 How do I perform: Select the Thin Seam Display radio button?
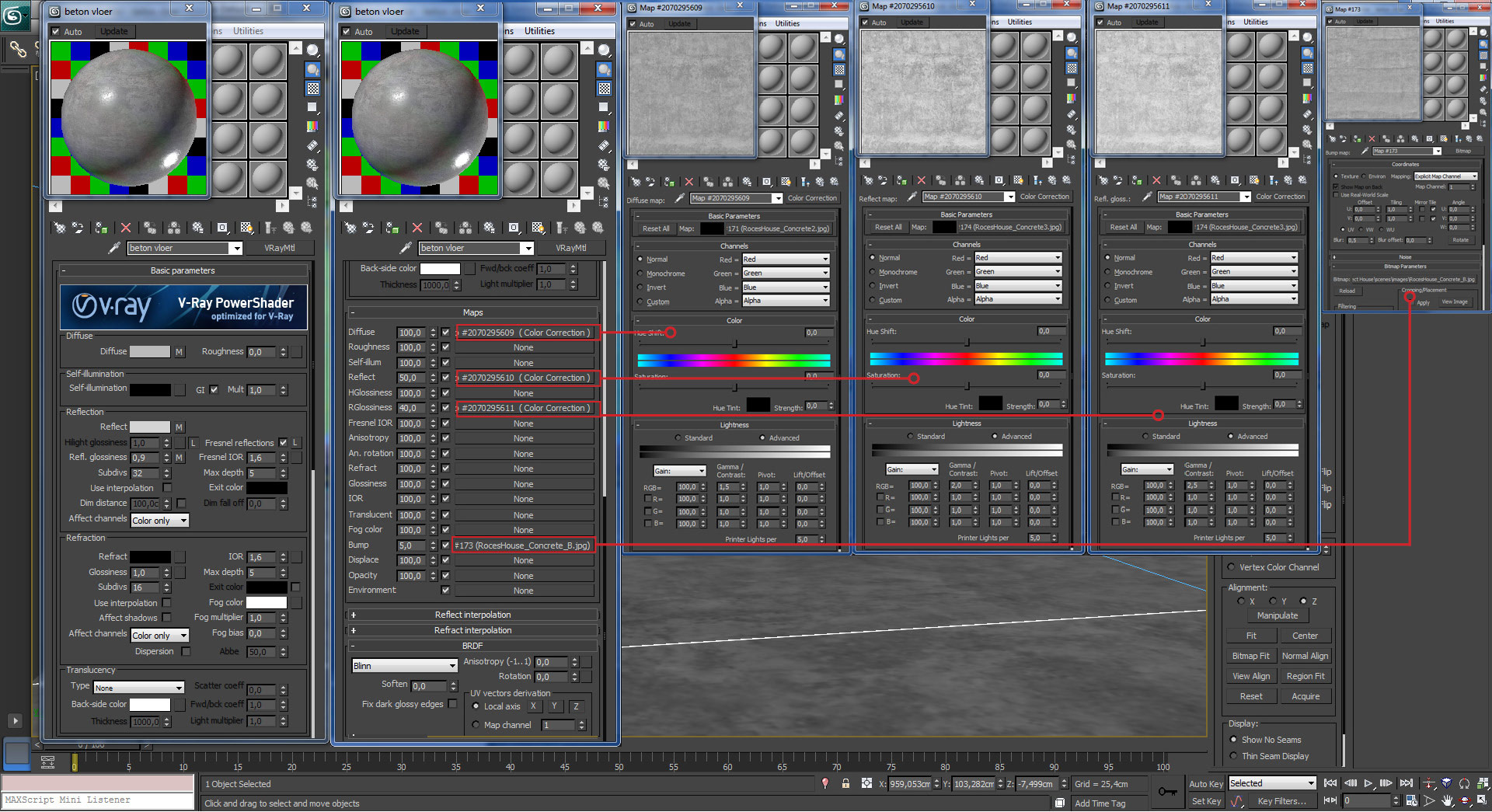click(1233, 756)
